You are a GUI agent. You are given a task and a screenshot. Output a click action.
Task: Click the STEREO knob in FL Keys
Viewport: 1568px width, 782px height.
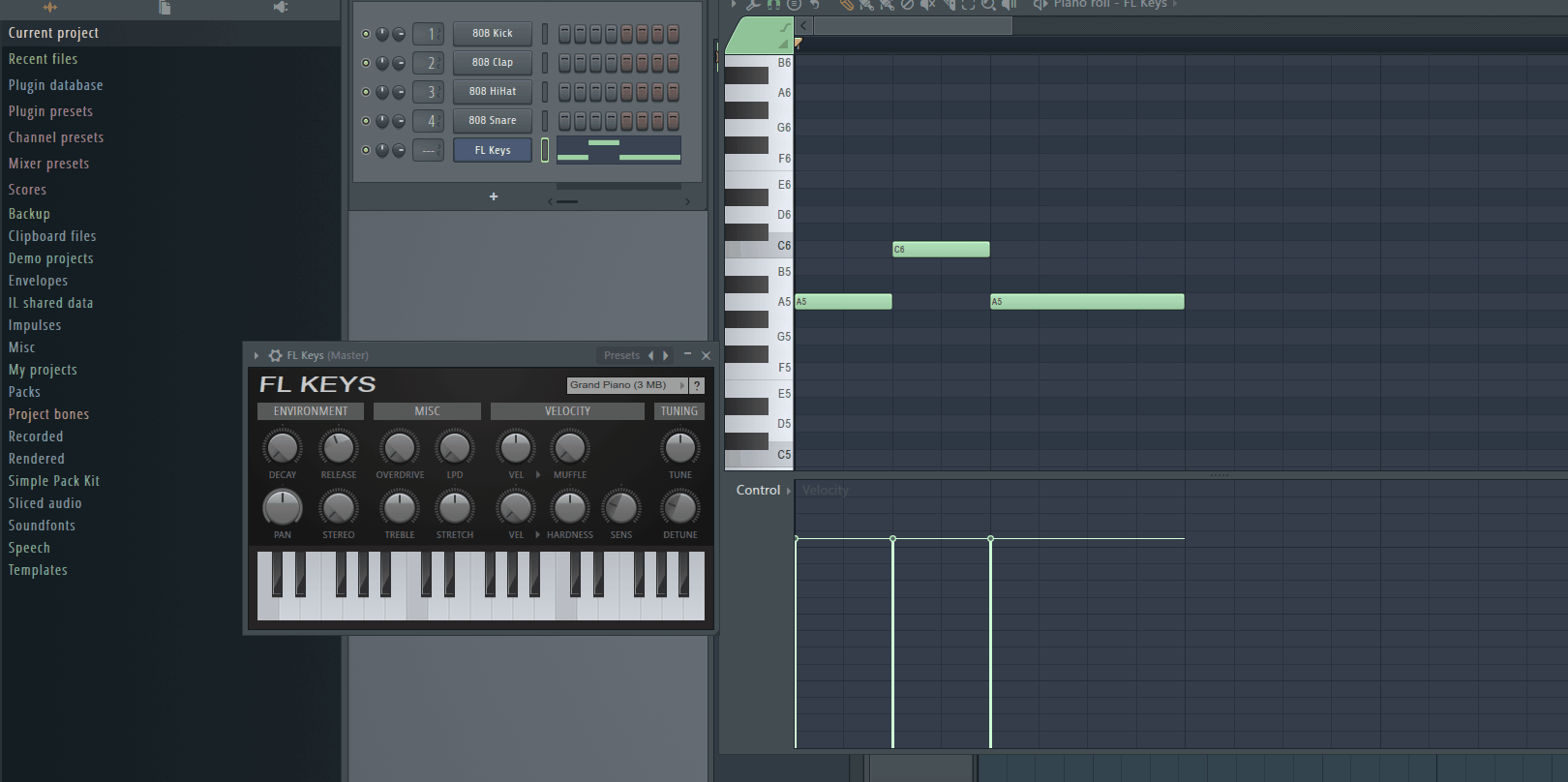(x=338, y=508)
